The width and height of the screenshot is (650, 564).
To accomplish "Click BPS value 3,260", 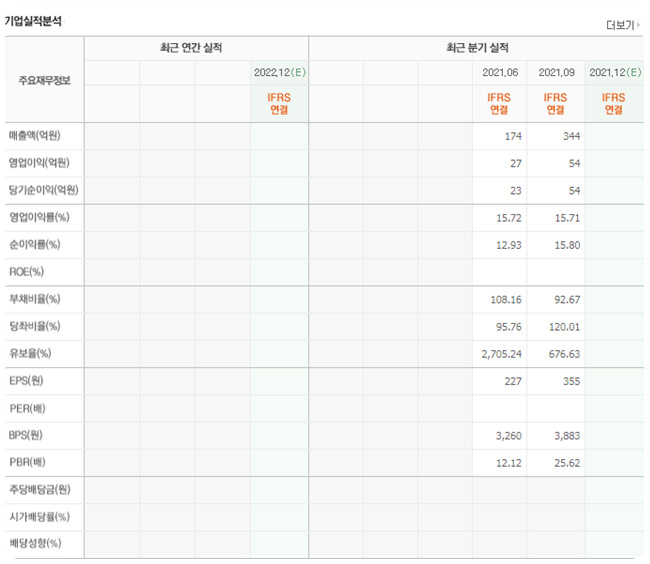I will [509, 436].
